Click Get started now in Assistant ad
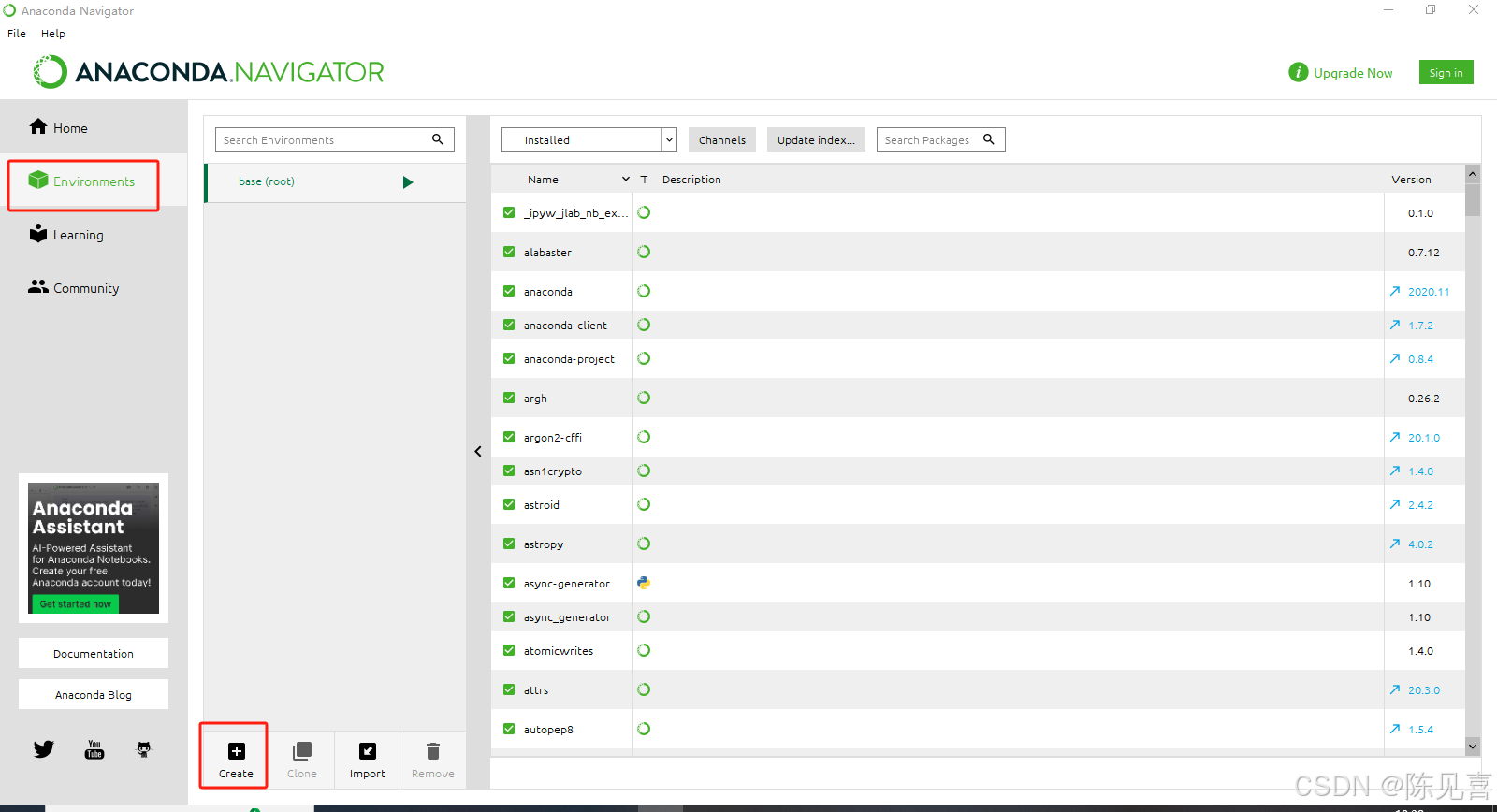 tap(75, 604)
